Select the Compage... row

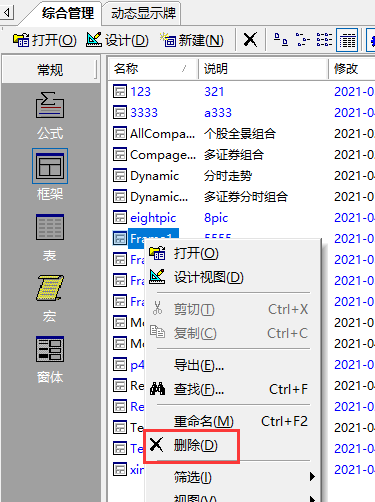243,155
